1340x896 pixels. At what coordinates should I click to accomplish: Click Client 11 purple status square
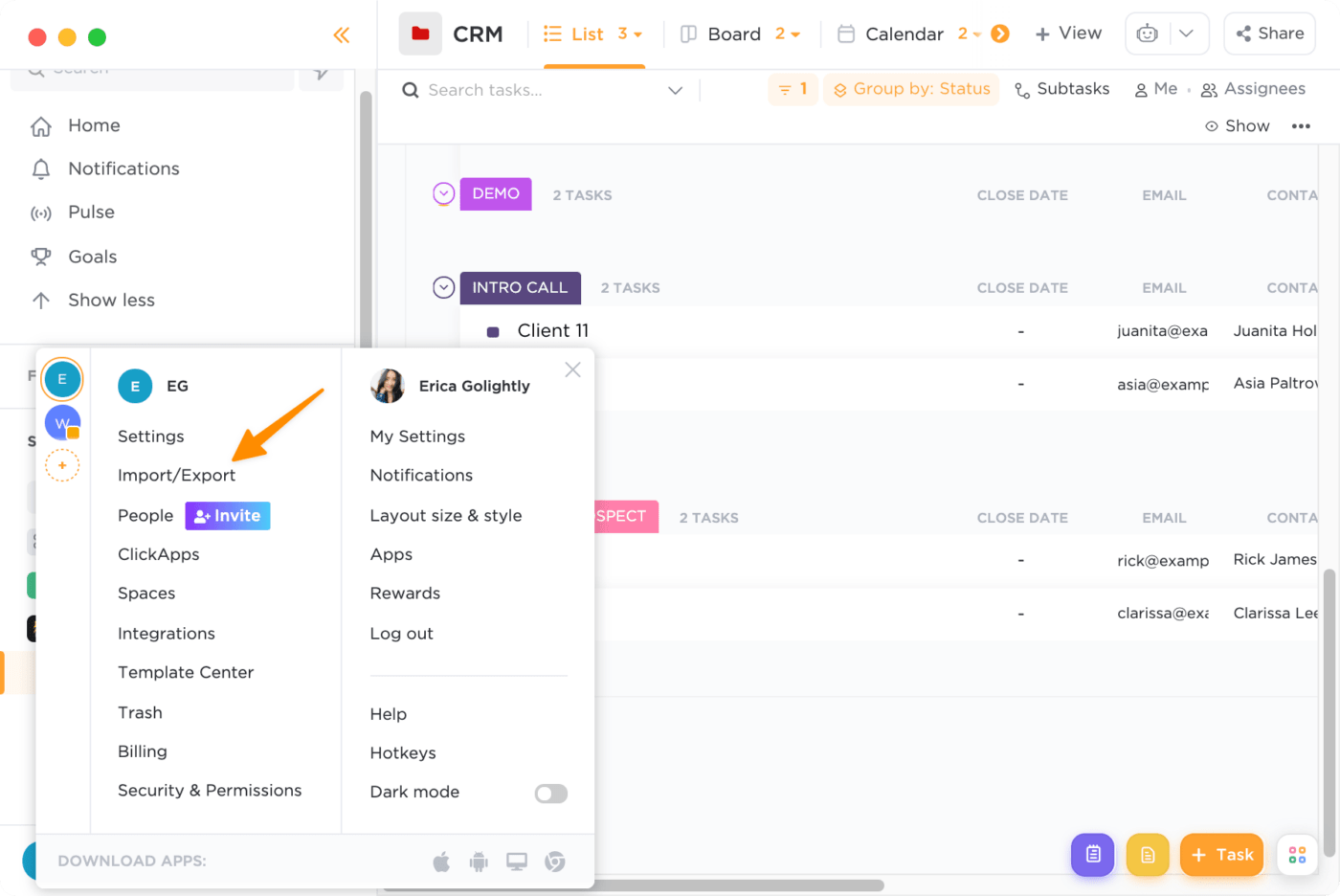493,332
